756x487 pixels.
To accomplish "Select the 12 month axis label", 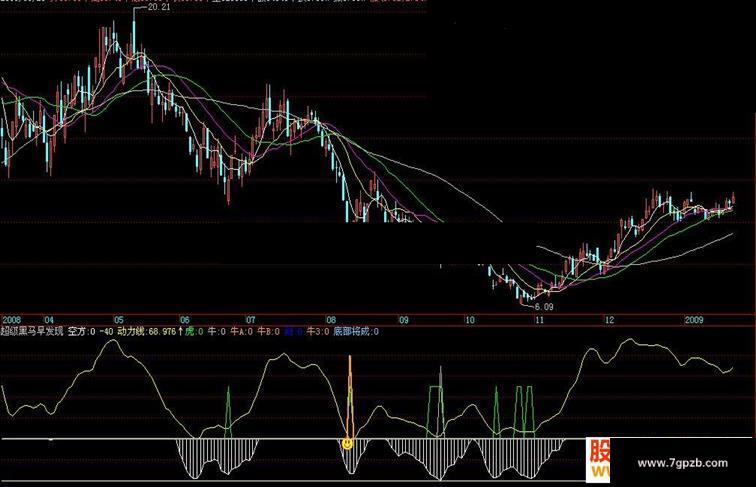I will [x=609, y=320].
